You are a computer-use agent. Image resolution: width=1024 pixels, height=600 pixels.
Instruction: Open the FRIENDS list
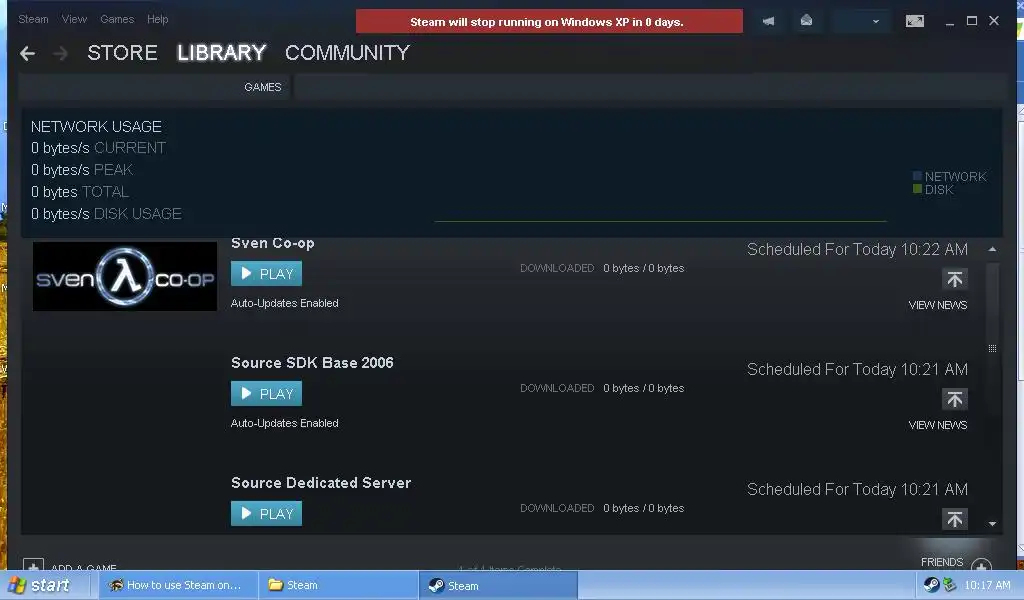click(942, 562)
